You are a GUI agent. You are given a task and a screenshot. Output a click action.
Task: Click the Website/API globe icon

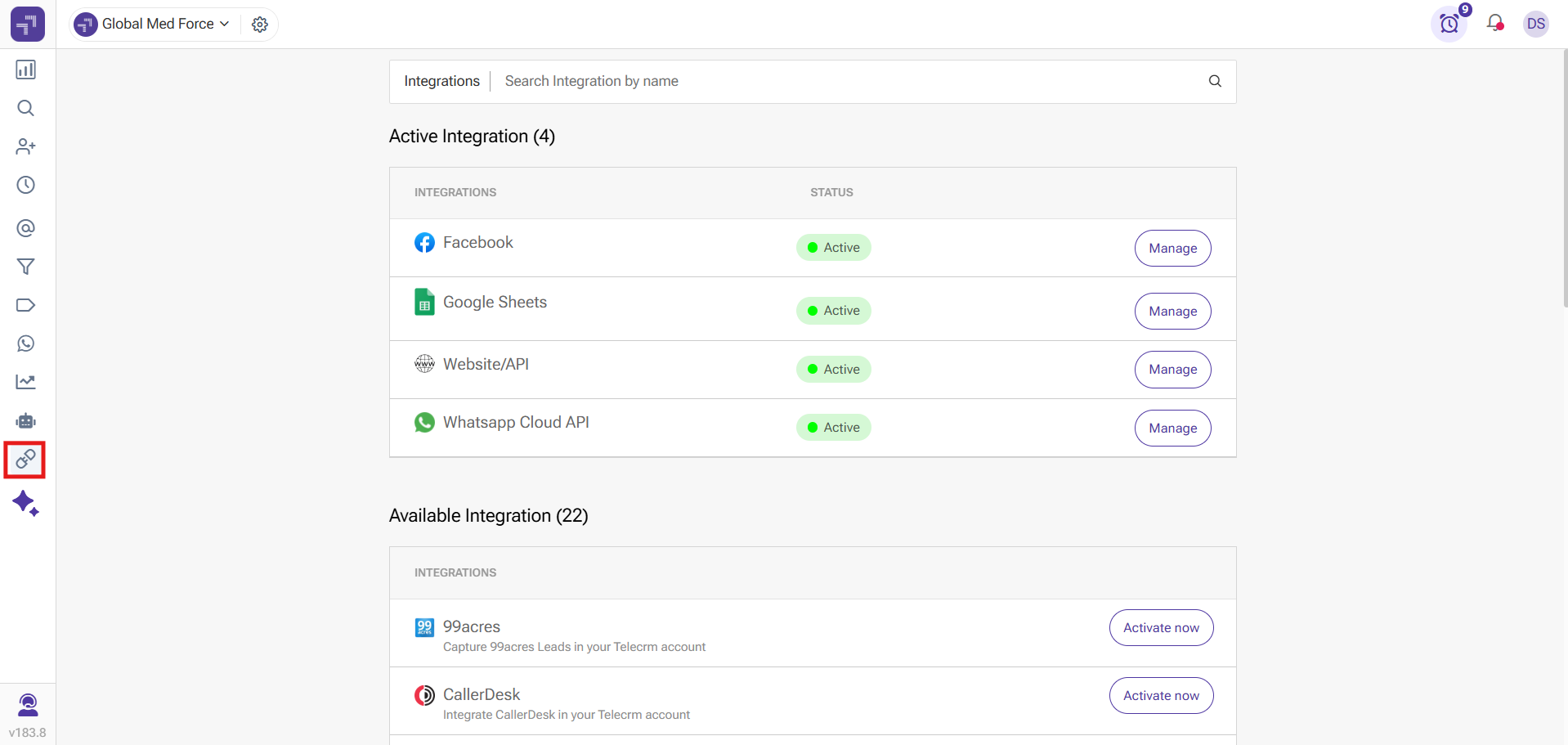point(424,364)
